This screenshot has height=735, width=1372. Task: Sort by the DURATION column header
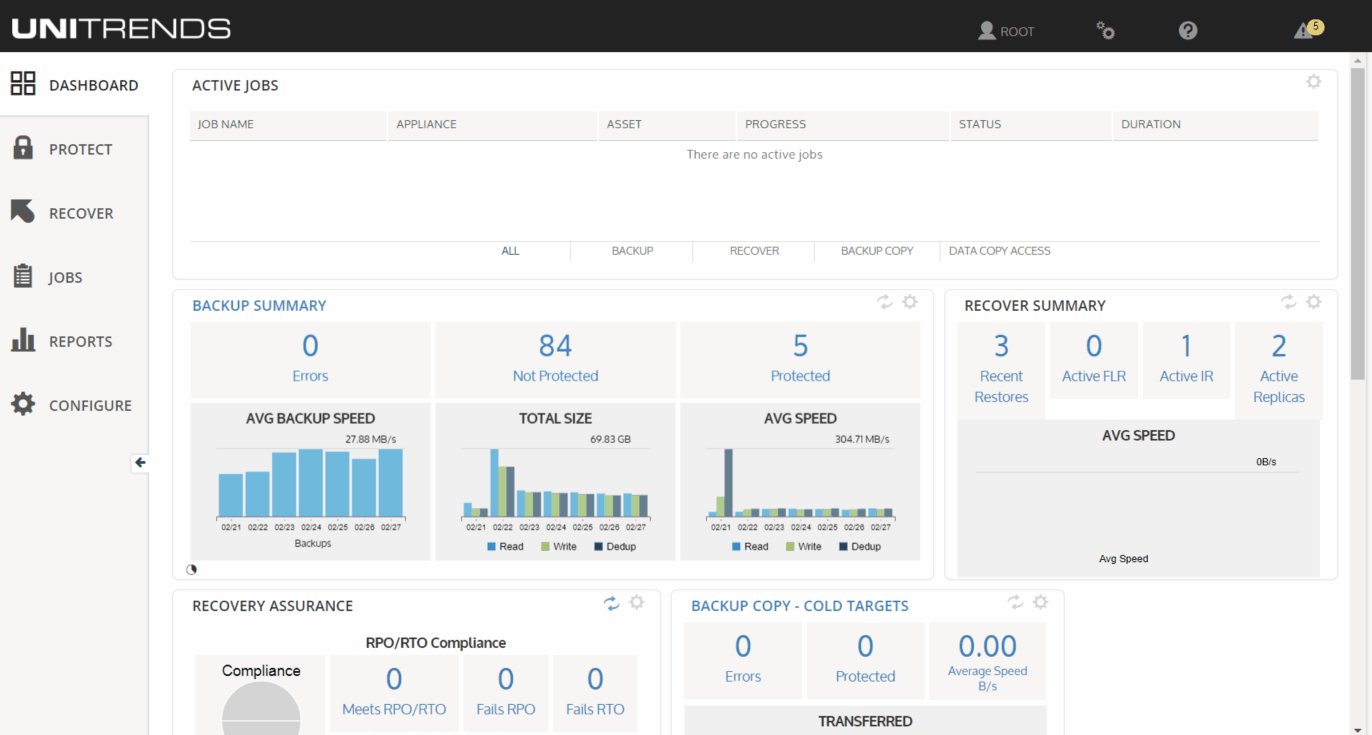pyautogui.click(x=1216, y=125)
